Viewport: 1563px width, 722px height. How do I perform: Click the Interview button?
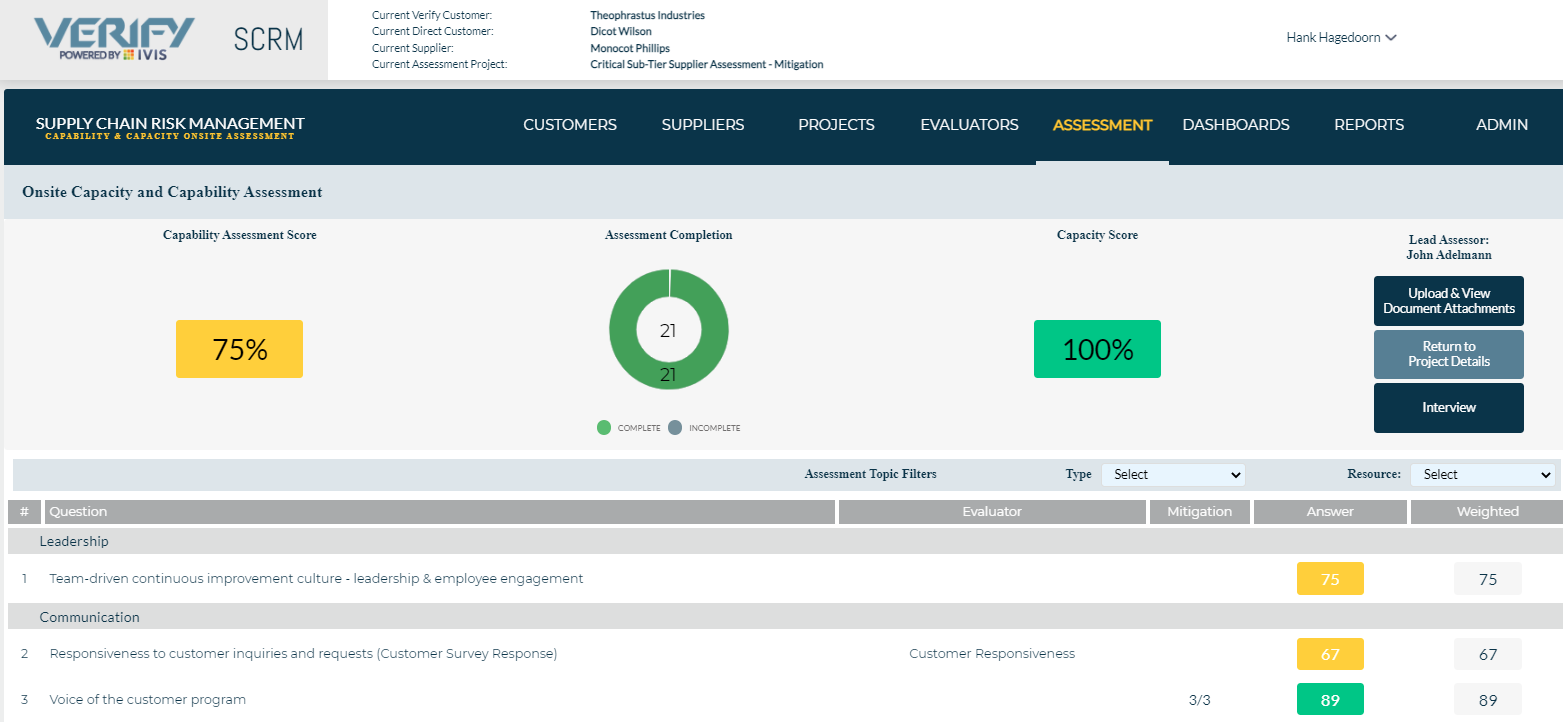tap(1448, 407)
